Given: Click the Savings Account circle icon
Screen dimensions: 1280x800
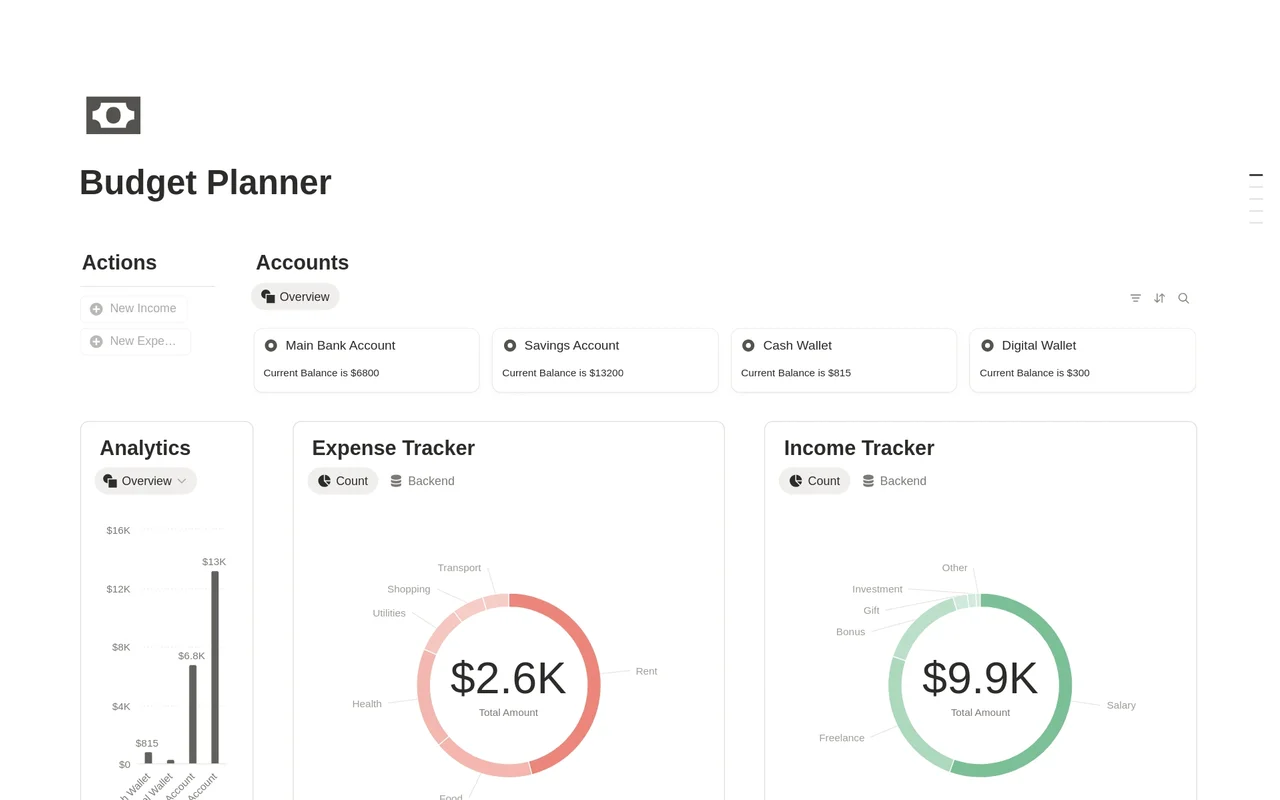Looking at the screenshot, I should tap(510, 345).
